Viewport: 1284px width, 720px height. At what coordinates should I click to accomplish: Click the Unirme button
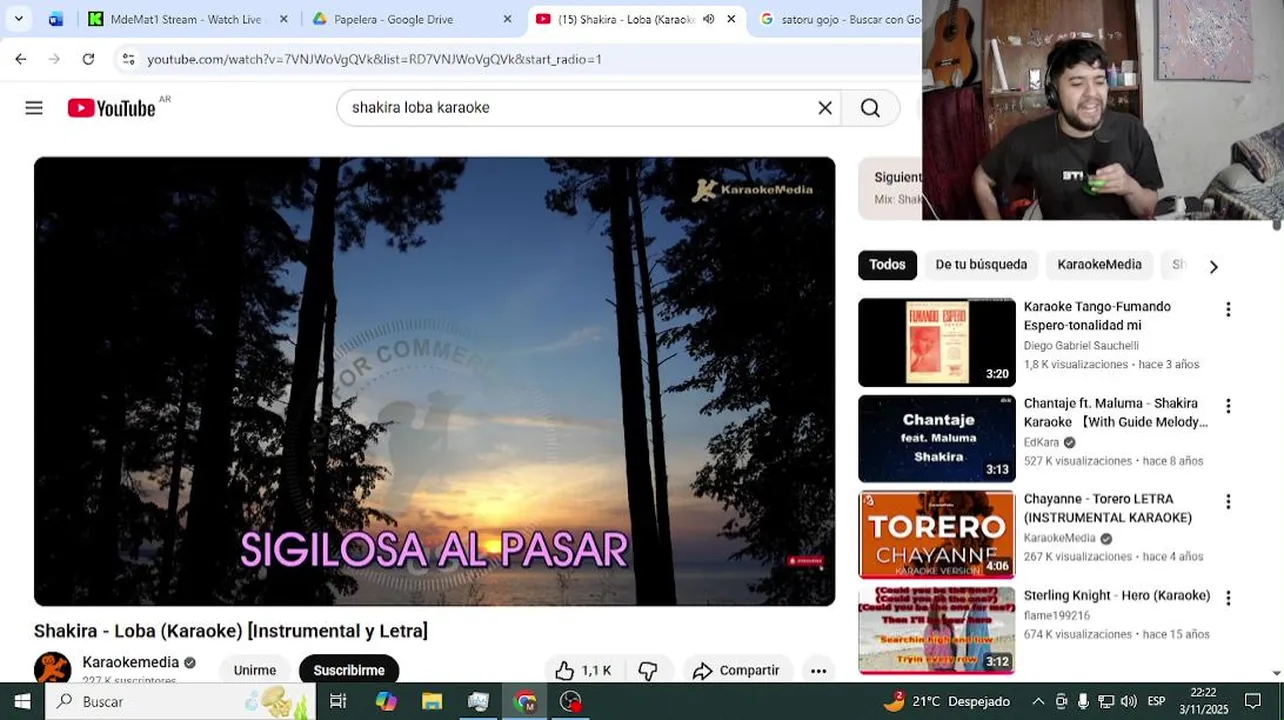click(255, 670)
